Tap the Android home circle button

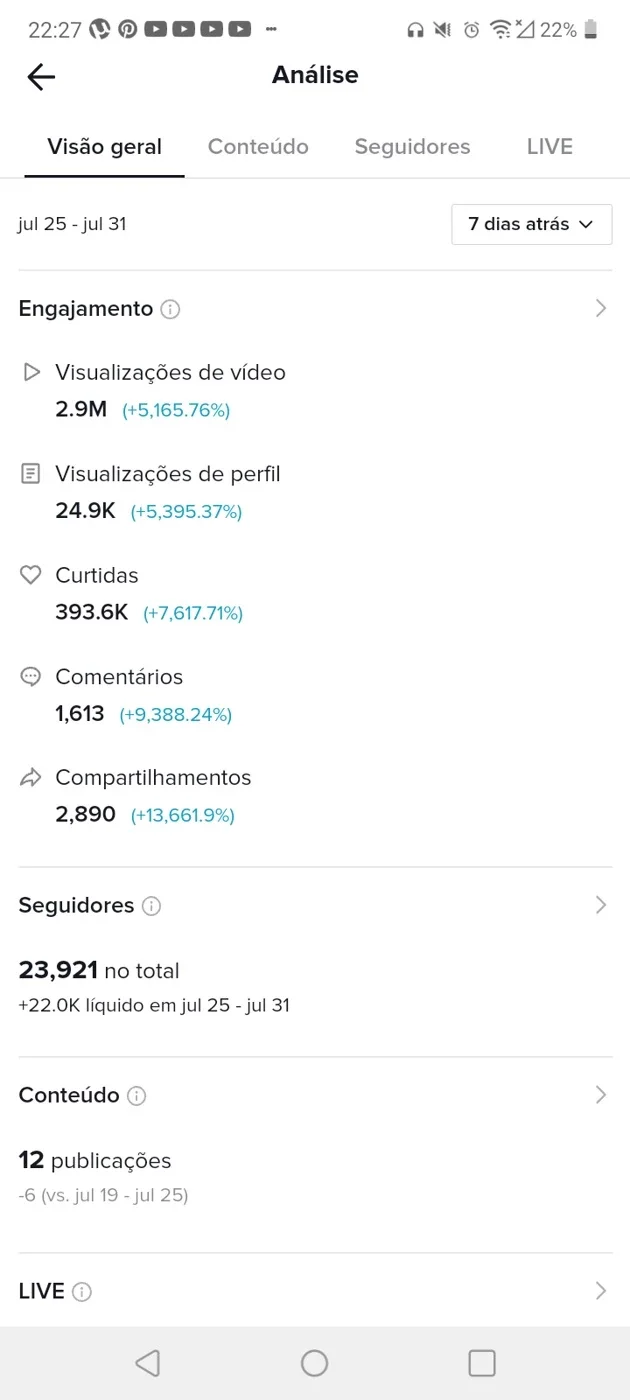point(315,1363)
